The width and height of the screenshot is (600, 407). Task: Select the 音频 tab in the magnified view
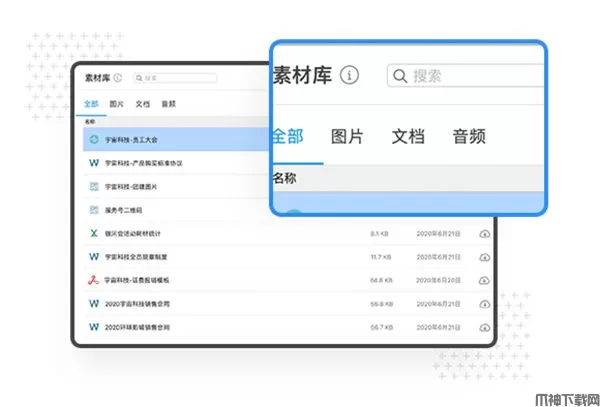coord(468,136)
